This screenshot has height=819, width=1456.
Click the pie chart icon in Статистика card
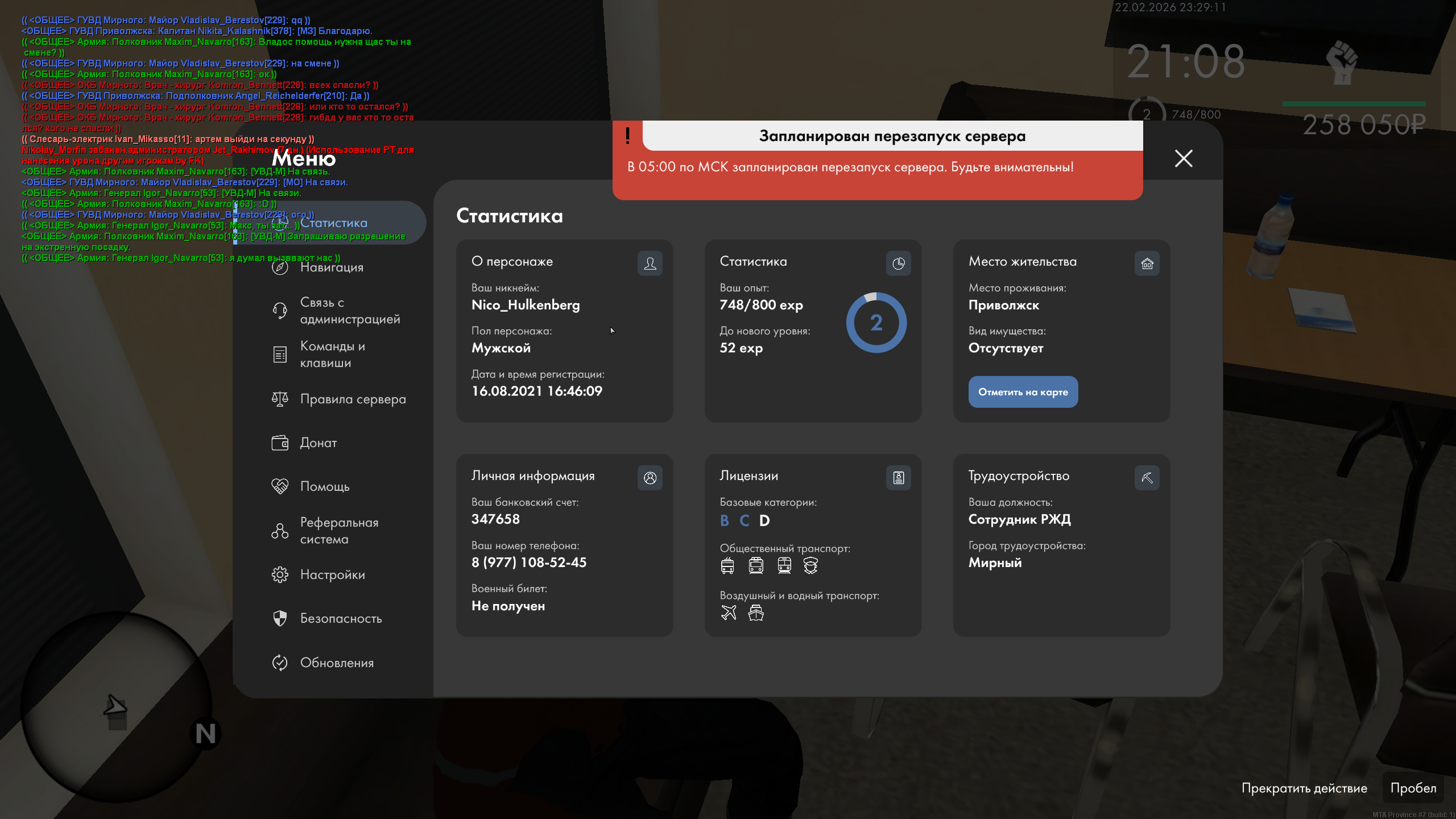(898, 263)
